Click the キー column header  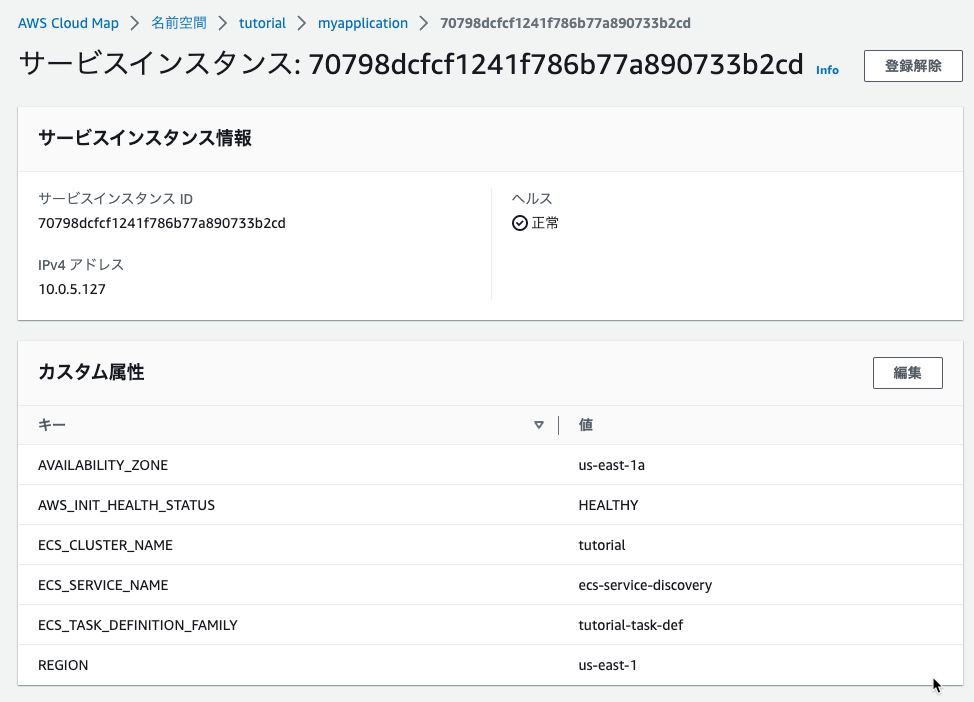(x=52, y=425)
